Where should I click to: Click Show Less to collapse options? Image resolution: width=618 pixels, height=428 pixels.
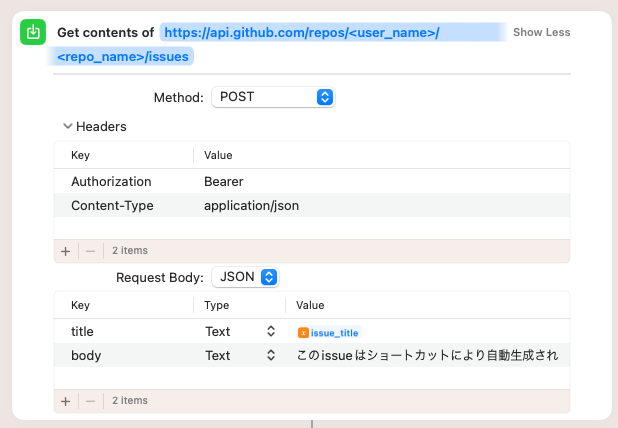coord(541,32)
